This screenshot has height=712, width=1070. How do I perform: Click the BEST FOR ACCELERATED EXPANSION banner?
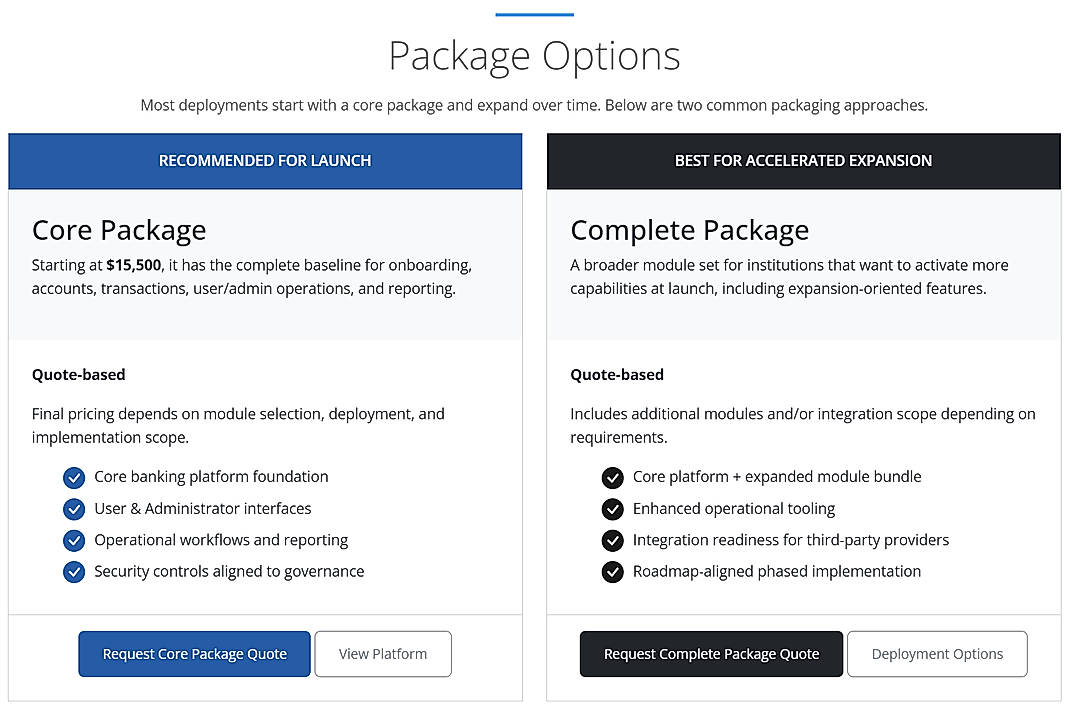tap(803, 161)
